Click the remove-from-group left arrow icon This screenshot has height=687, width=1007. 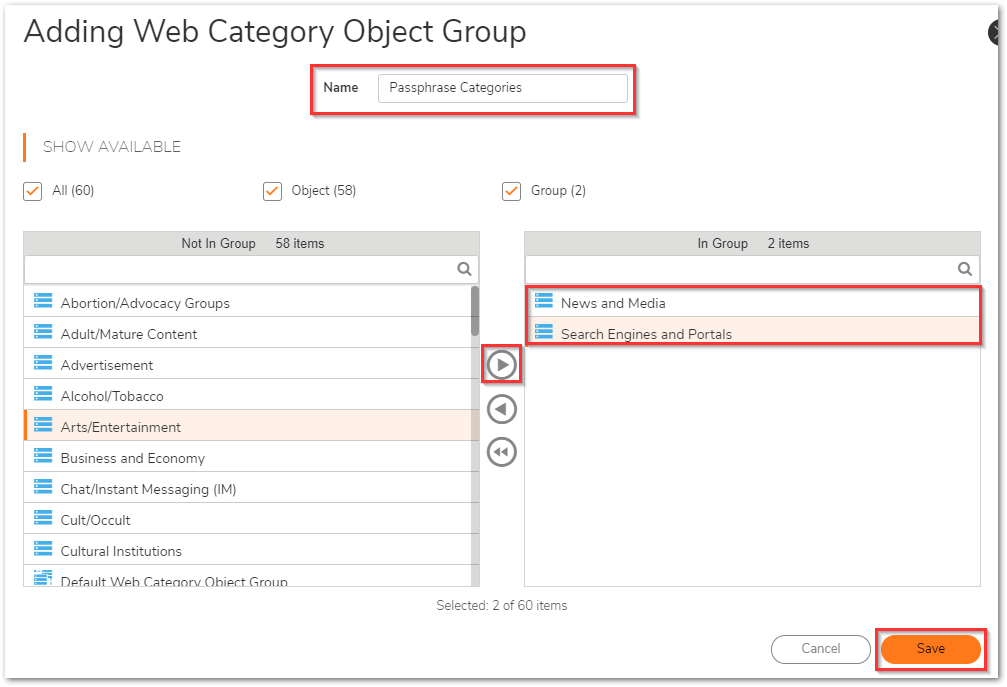pyautogui.click(x=502, y=409)
